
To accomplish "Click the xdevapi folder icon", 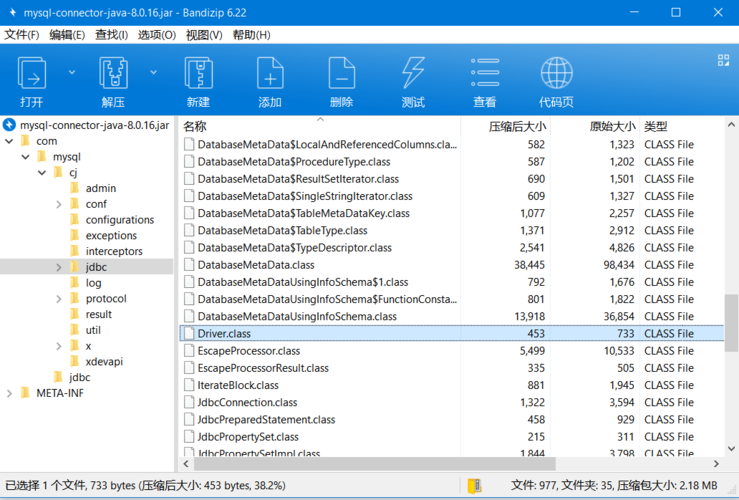I will pyautogui.click(x=74, y=361).
